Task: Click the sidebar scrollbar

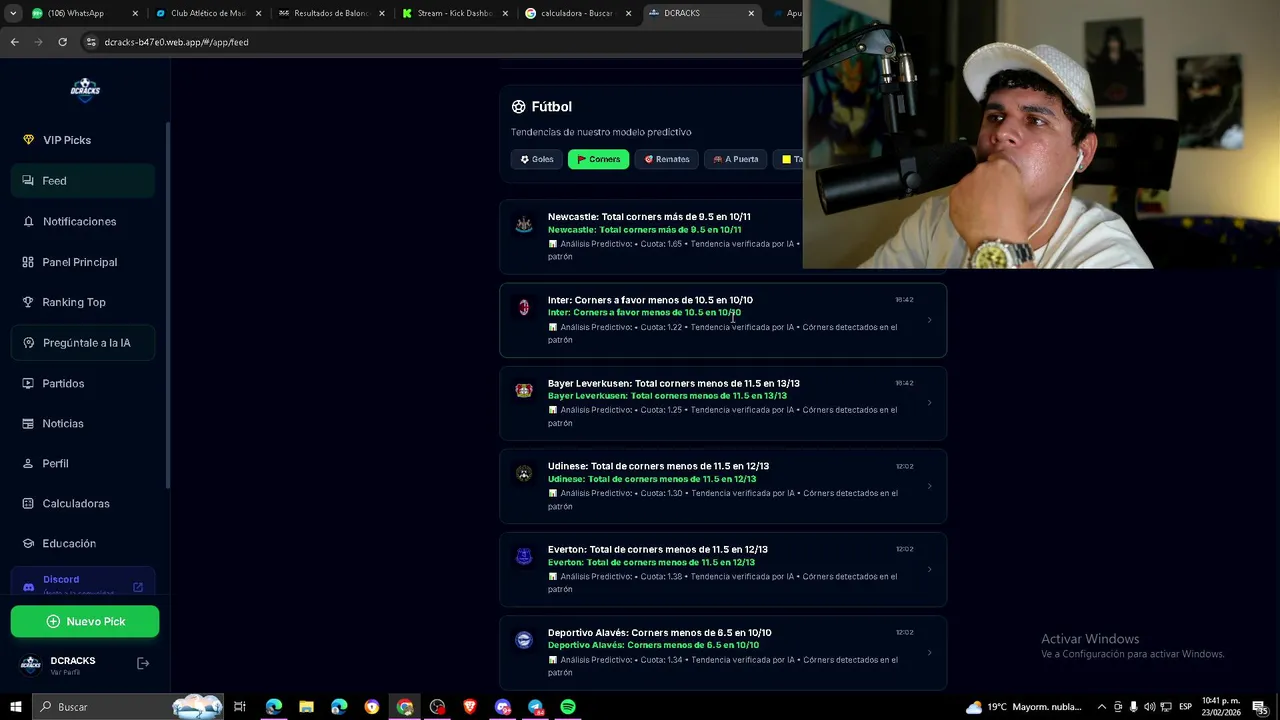Action: click(x=167, y=305)
